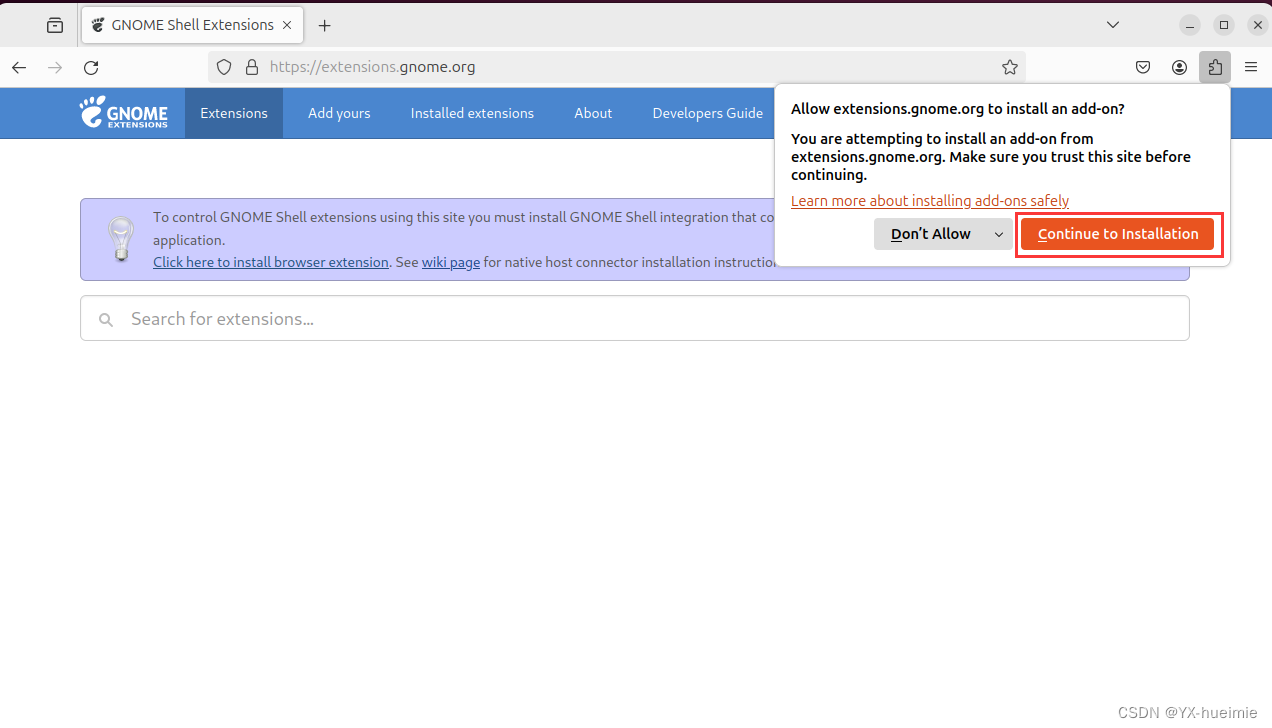Image resolution: width=1272 pixels, height=728 pixels.
Task: Open the Firefox account icon
Action: (x=1179, y=67)
